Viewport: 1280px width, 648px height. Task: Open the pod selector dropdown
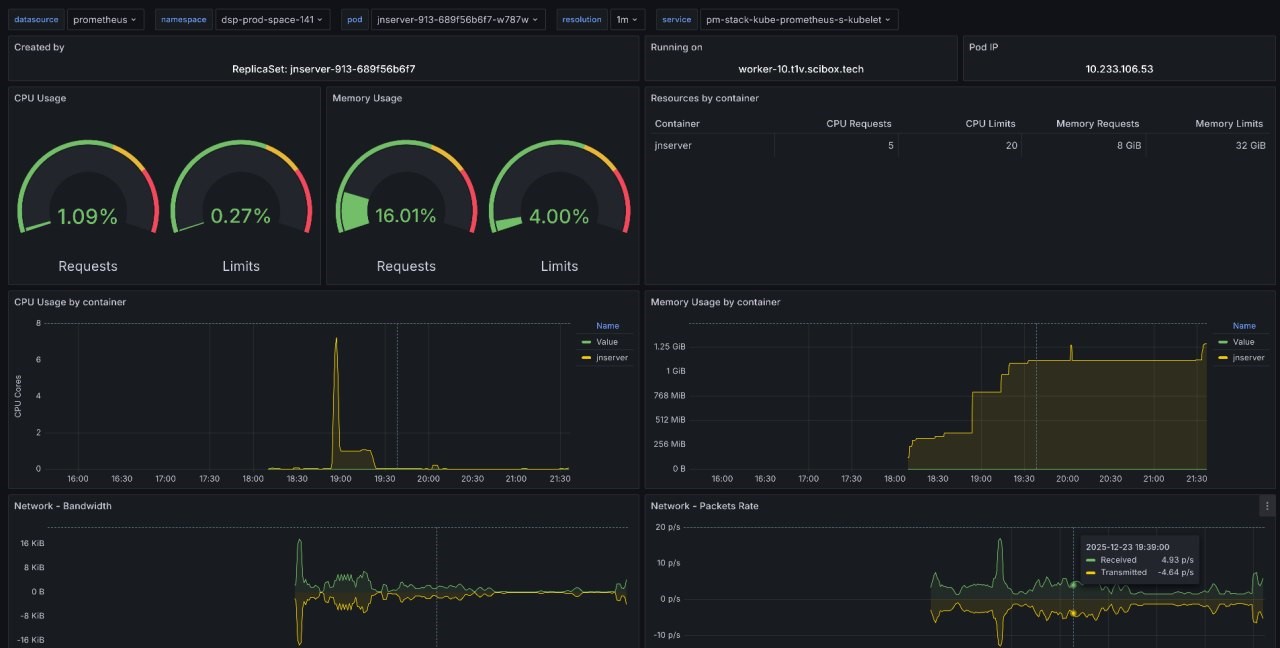[x=458, y=19]
